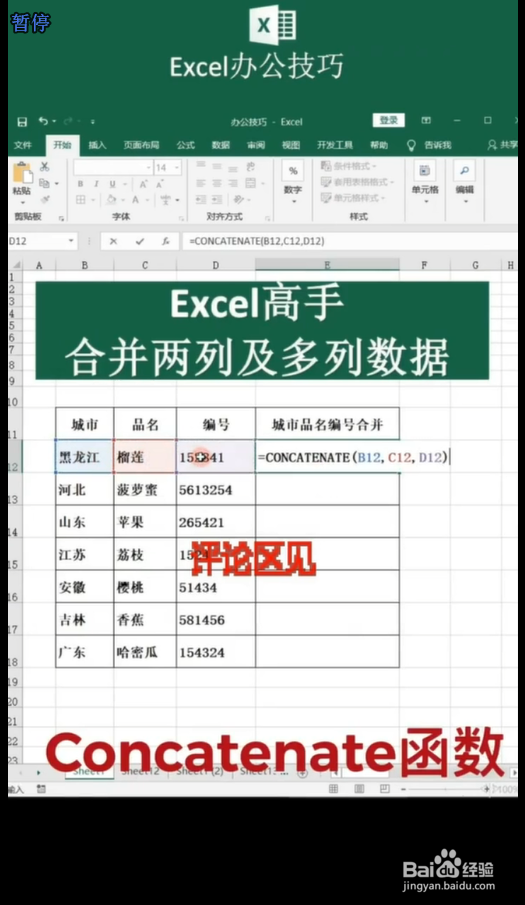Switch to Formulas (公式) tab
This screenshot has width=525, height=905.
click(x=185, y=145)
